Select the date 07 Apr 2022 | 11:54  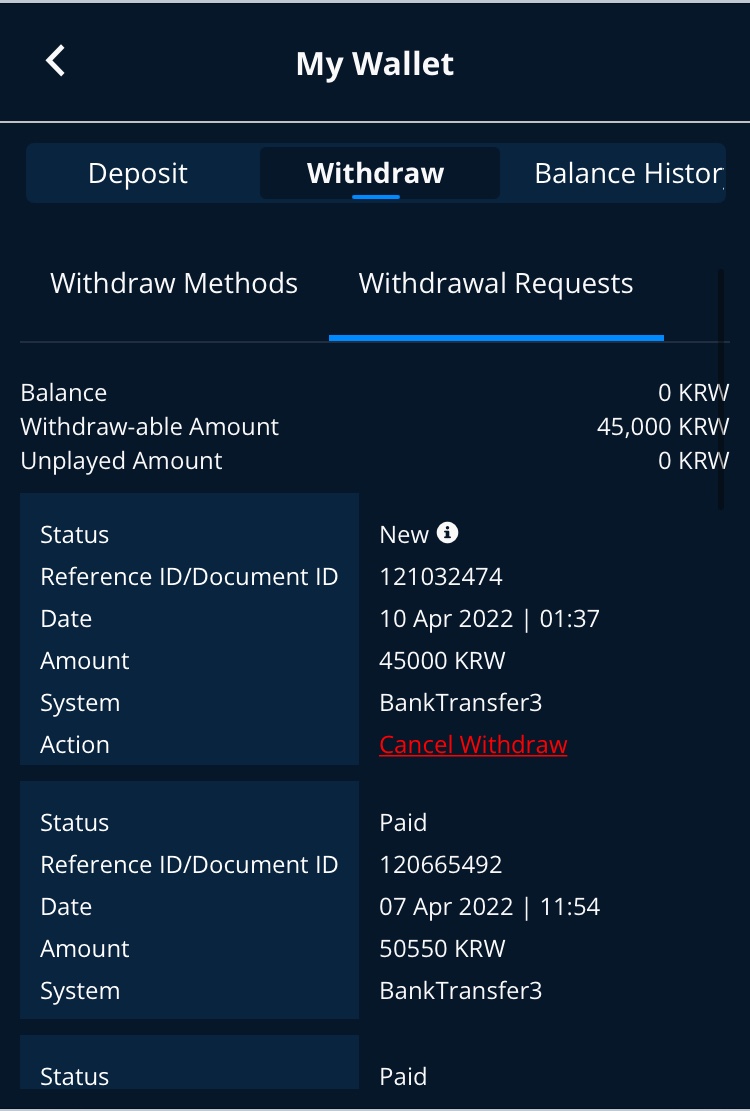point(489,906)
